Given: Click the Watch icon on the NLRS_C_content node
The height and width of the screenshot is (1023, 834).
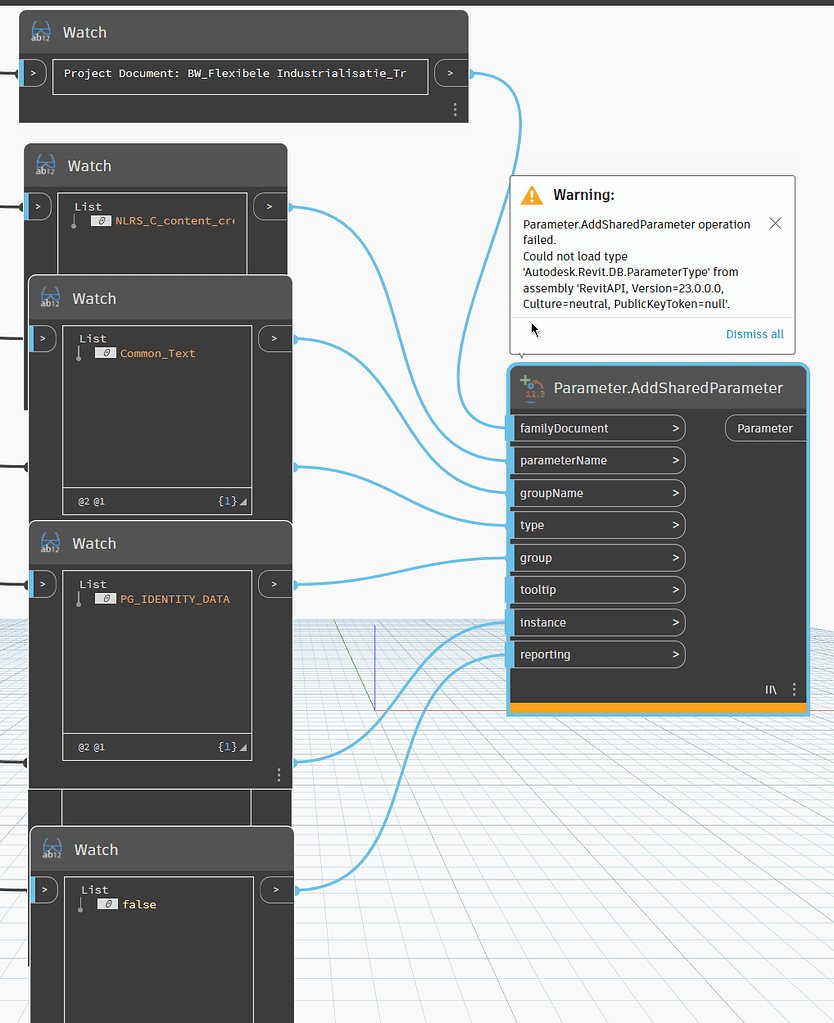Looking at the screenshot, I should [x=46, y=166].
